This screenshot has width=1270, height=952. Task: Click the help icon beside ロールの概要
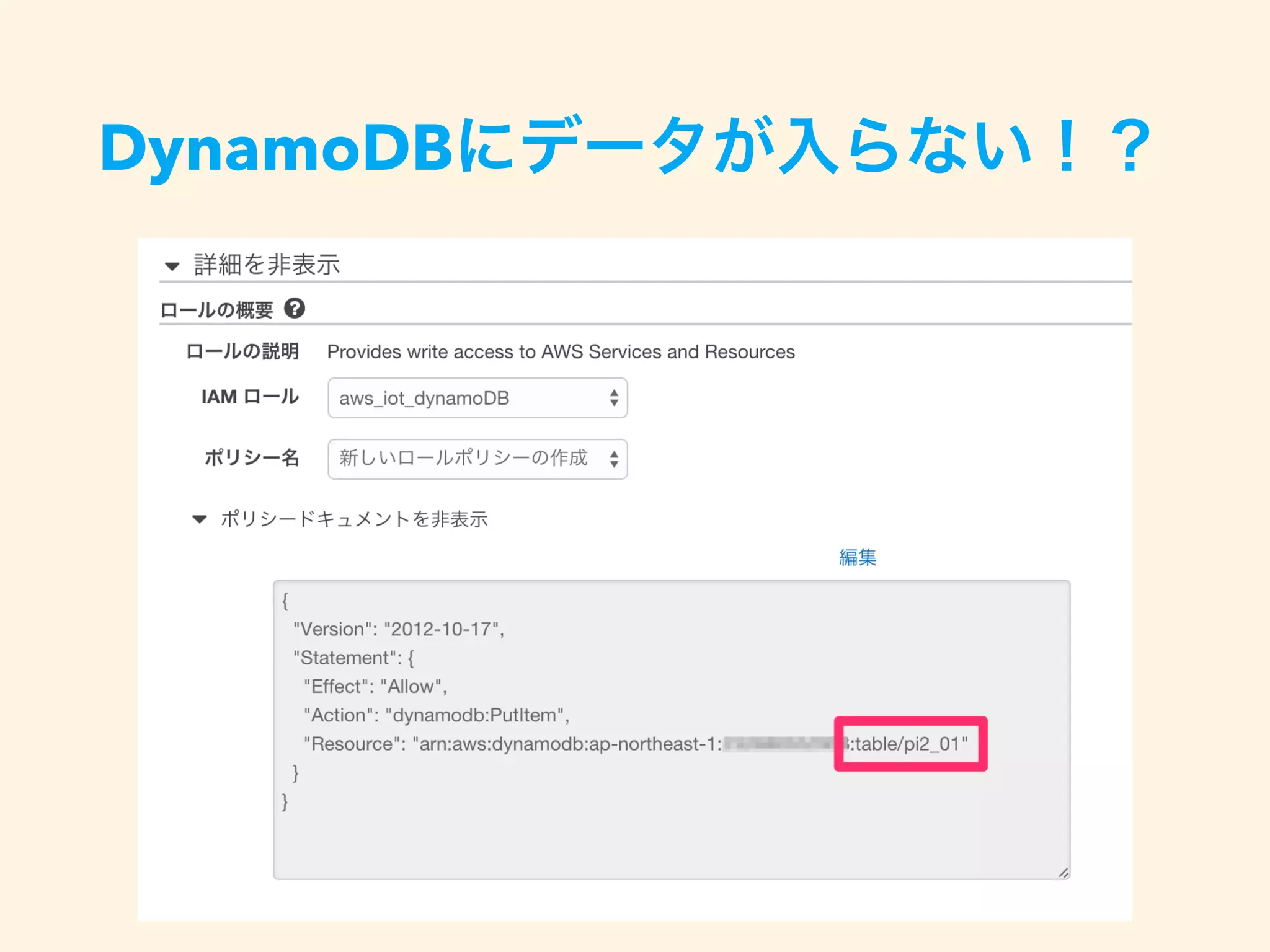295,308
